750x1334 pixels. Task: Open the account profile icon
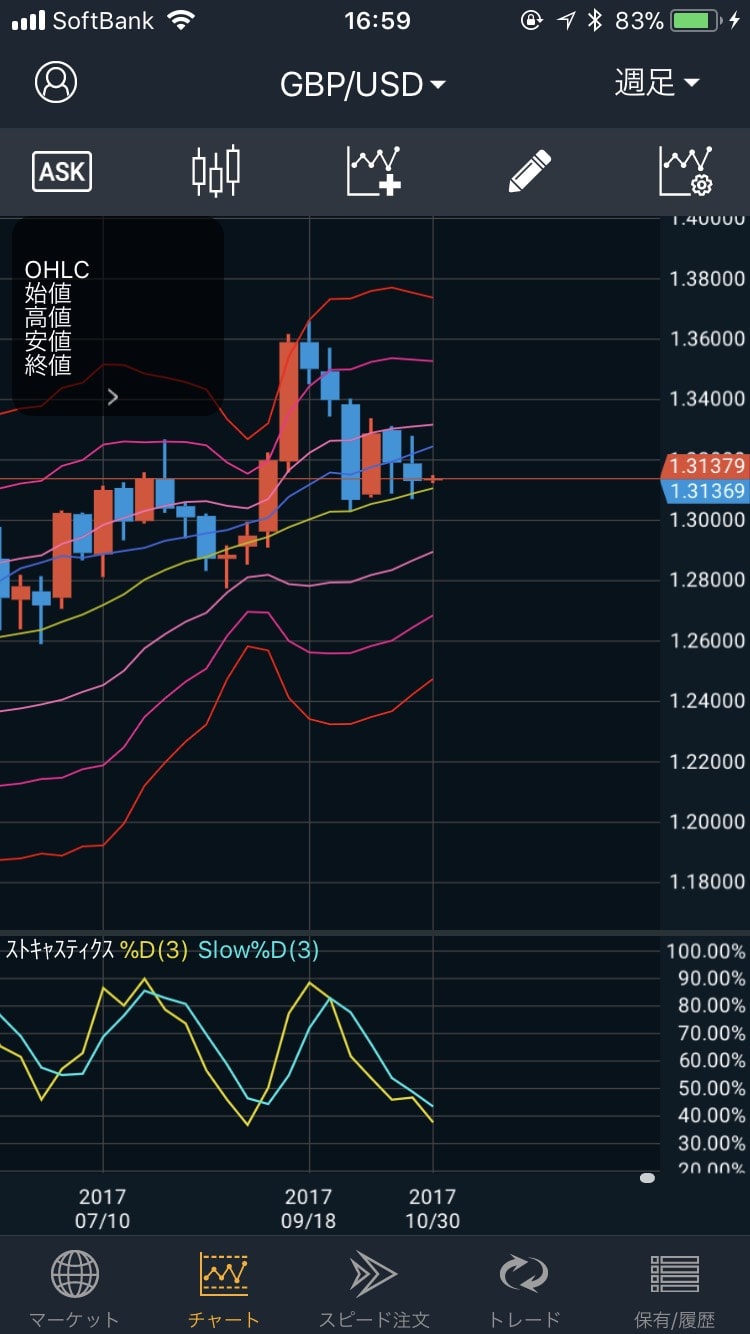56,83
